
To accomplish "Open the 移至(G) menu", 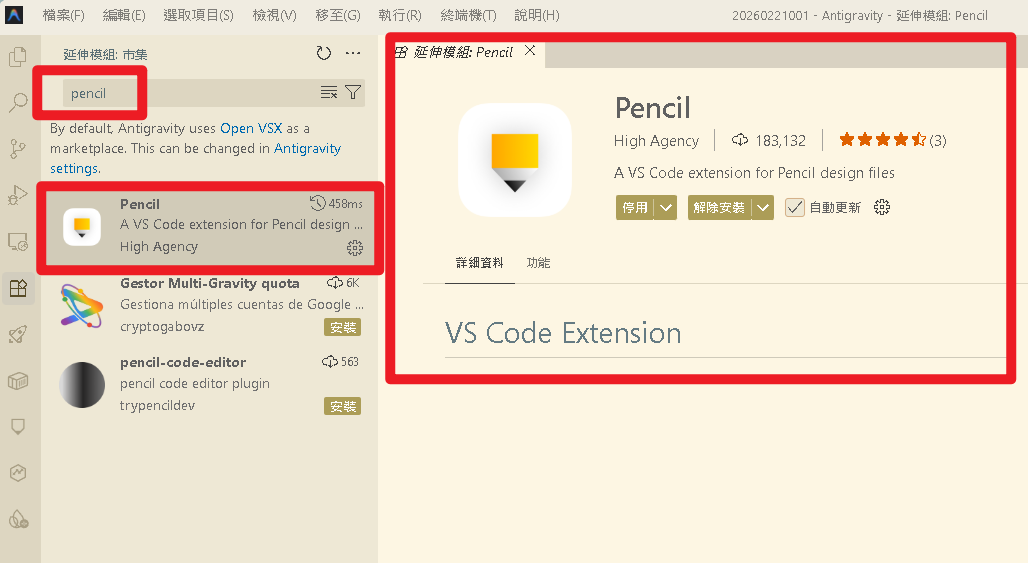I will tap(338, 15).
